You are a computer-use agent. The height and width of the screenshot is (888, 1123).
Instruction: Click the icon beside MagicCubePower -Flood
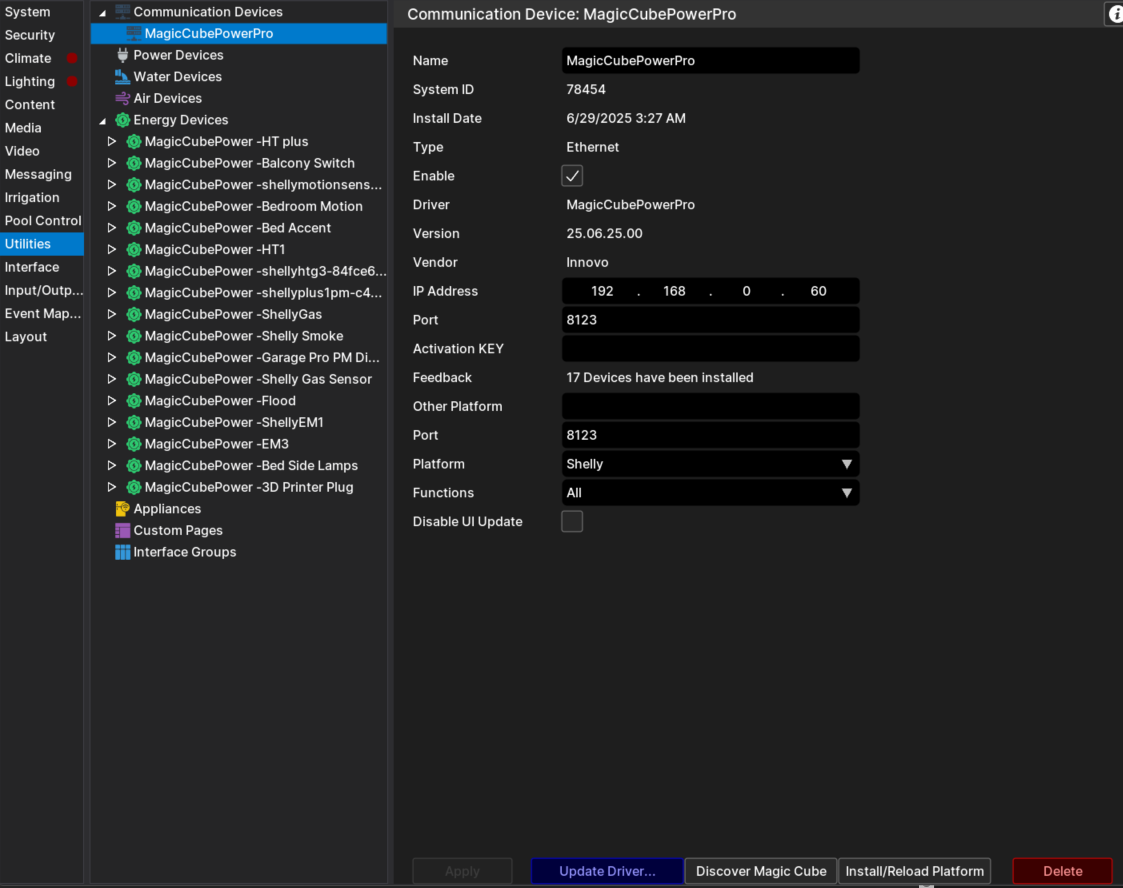tap(134, 400)
